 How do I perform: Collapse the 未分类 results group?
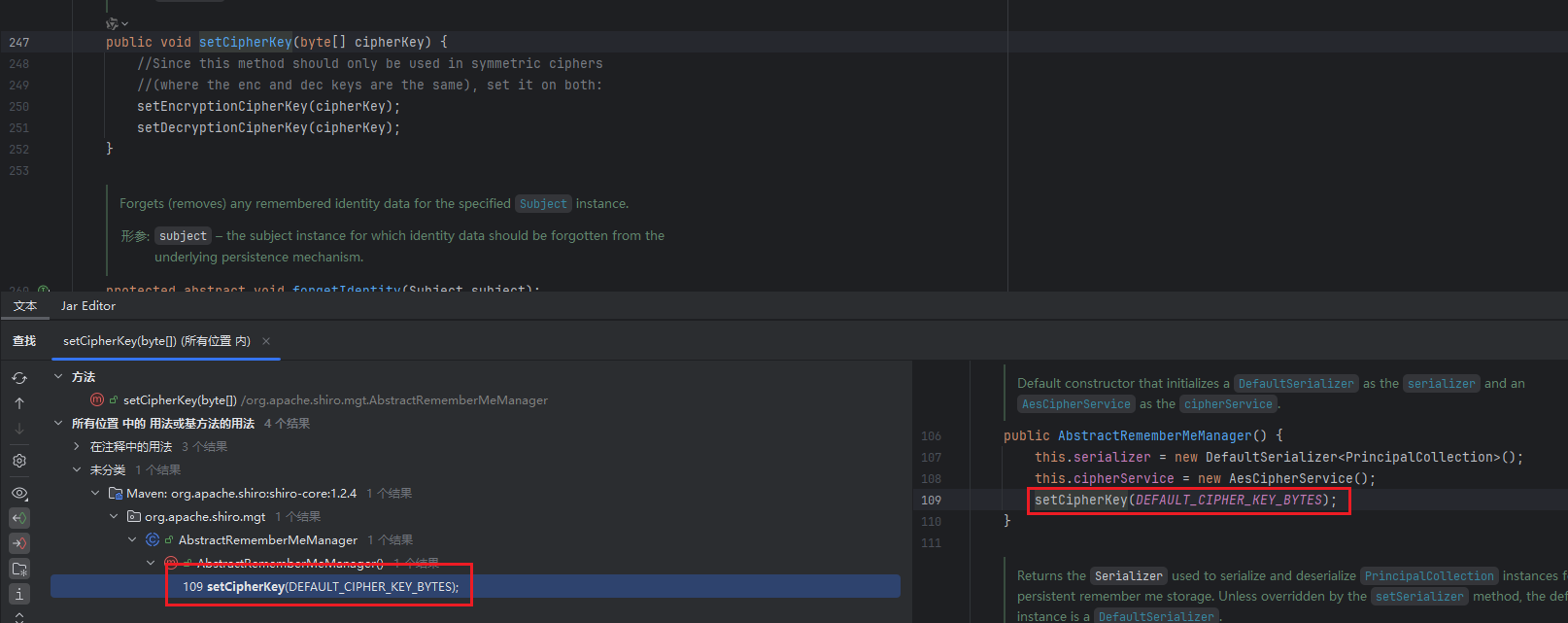pos(77,470)
